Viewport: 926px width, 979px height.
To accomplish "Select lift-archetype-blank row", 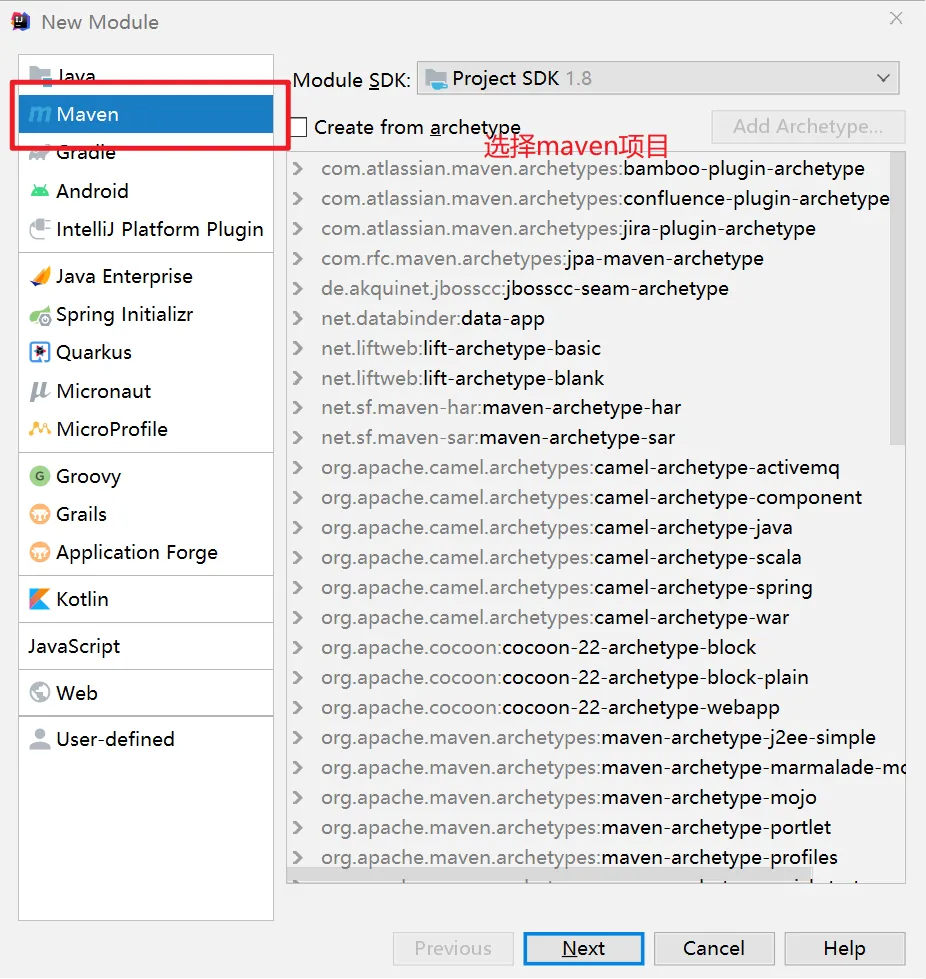I will [589, 378].
